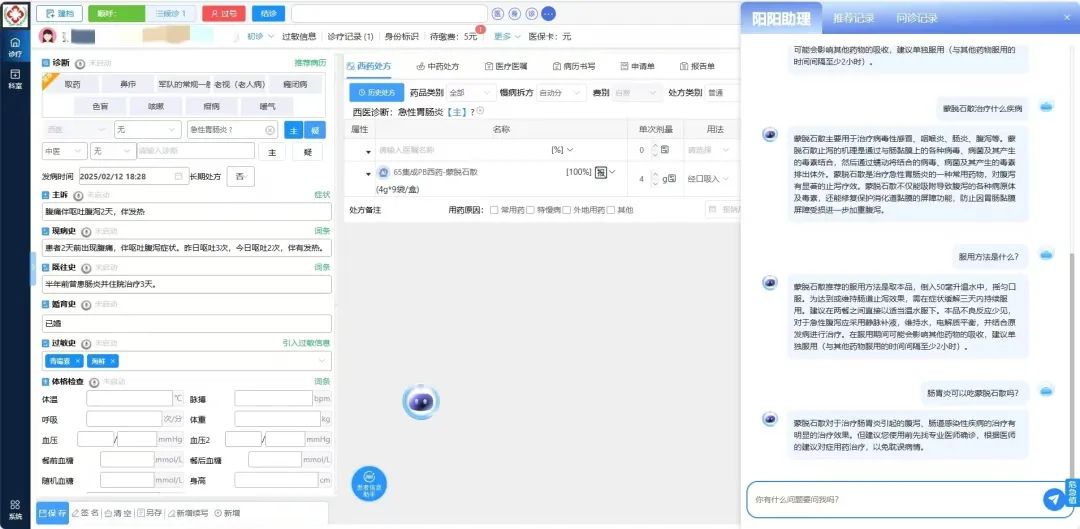This screenshot has height=529, width=1080.
Task: Send the message with the paper plane icon
Action: click(x=1052, y=498)
